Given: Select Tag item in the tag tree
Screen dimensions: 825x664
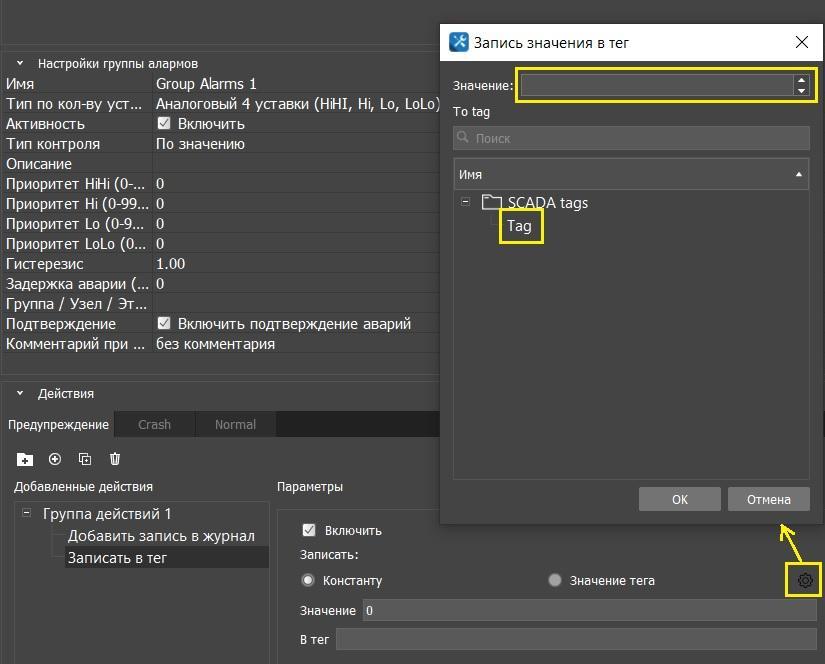Looking at the screenshot, I should [519, 227].
